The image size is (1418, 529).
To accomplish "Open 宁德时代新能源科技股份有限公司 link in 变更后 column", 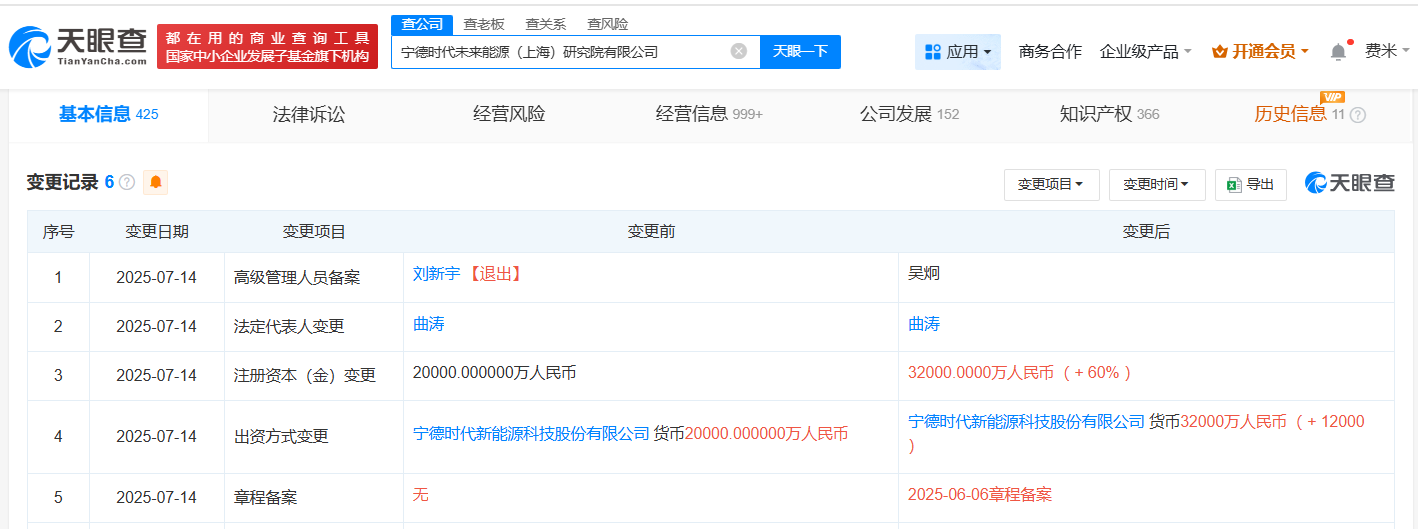I will (1026, 421).
